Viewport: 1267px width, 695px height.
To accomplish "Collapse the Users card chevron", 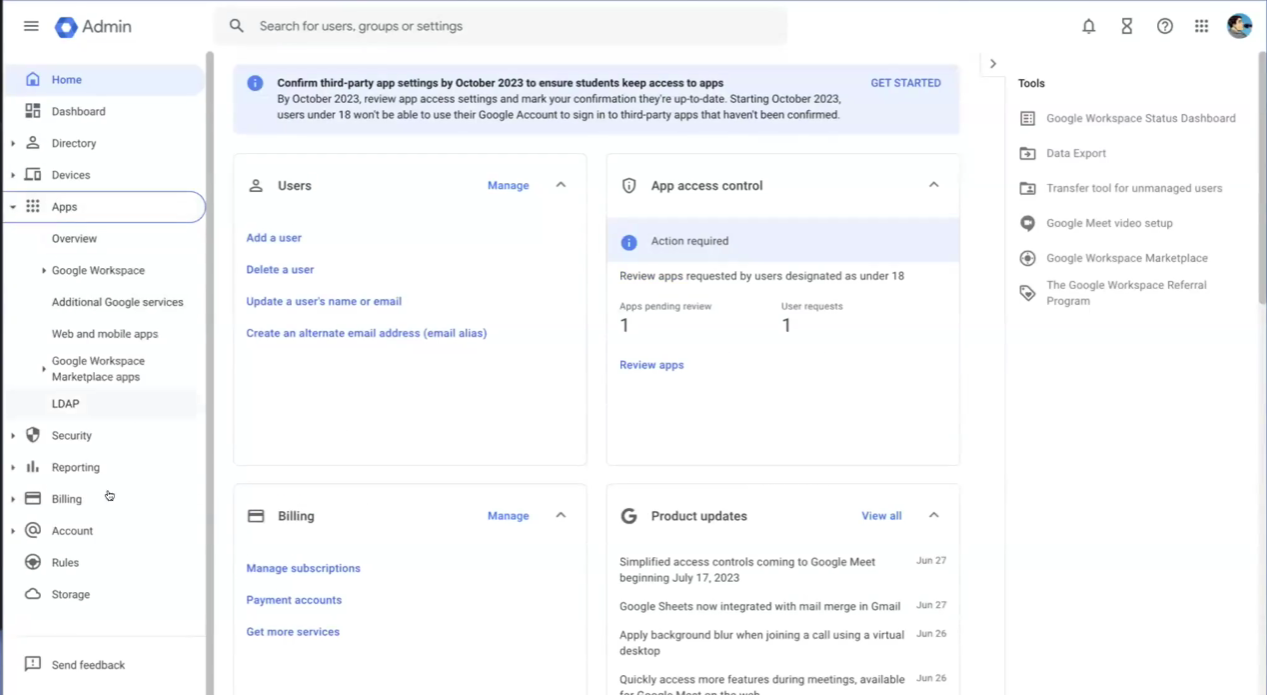I will click(x=561, y=185).
